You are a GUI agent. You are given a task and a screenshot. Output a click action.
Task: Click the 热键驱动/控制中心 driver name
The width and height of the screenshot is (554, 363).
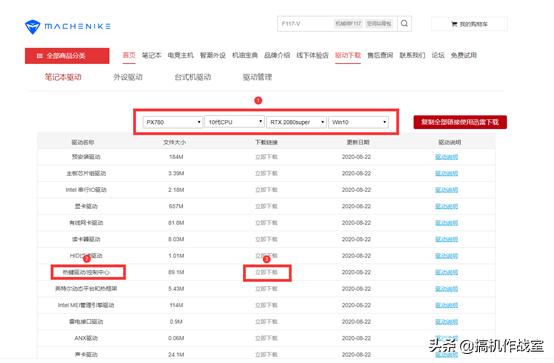(x=86, y=273)
